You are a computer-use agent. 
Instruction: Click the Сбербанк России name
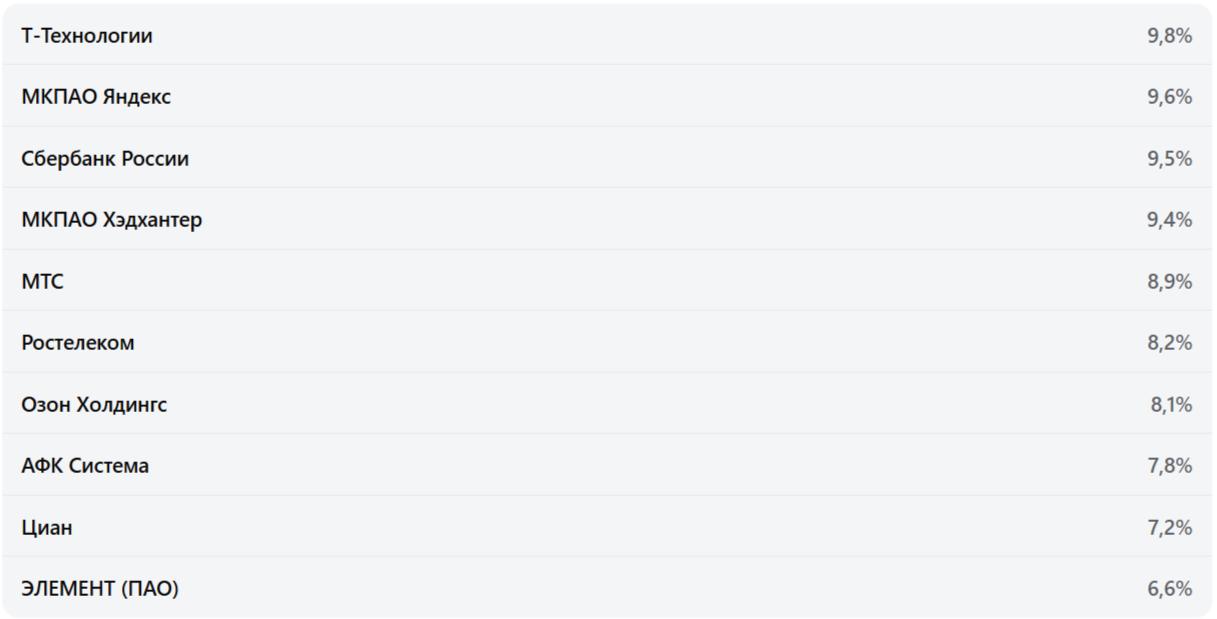click(105, 159)
